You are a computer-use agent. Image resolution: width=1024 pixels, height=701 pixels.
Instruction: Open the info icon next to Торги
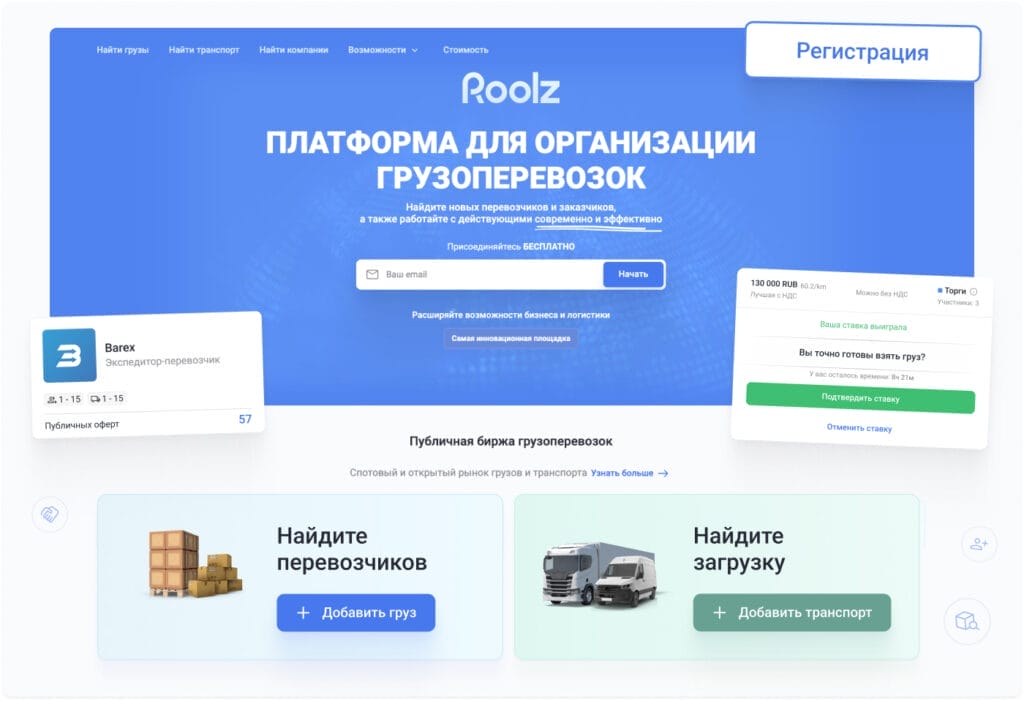pyautogui.click(x=973, y=291)
